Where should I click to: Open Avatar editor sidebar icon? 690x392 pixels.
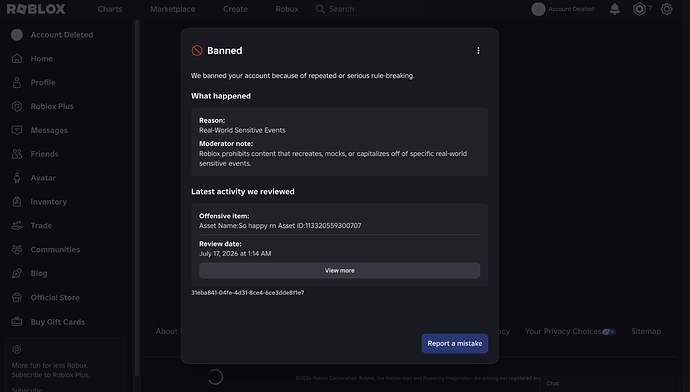[17, 178]
